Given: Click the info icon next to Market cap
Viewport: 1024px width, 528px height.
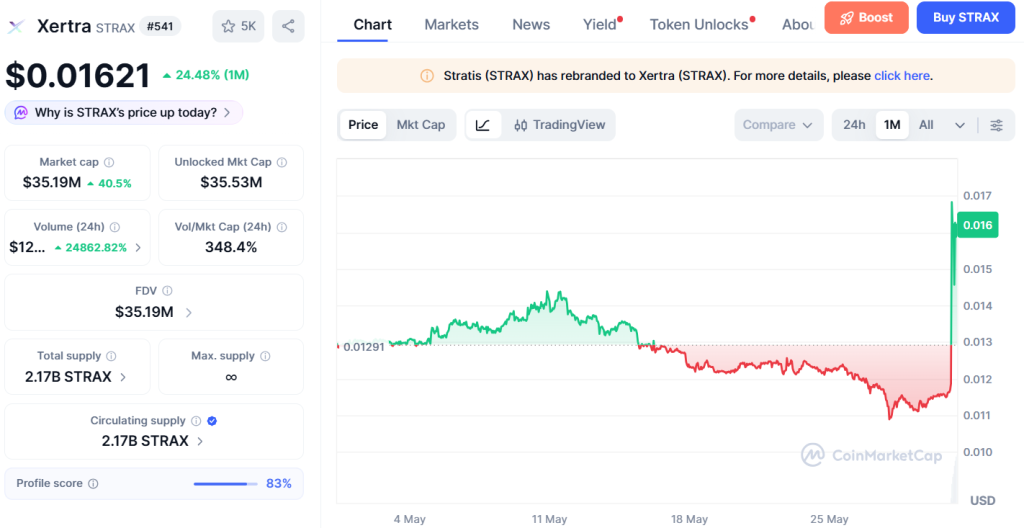Looking at the screenshot, I should tap(109, 162).
